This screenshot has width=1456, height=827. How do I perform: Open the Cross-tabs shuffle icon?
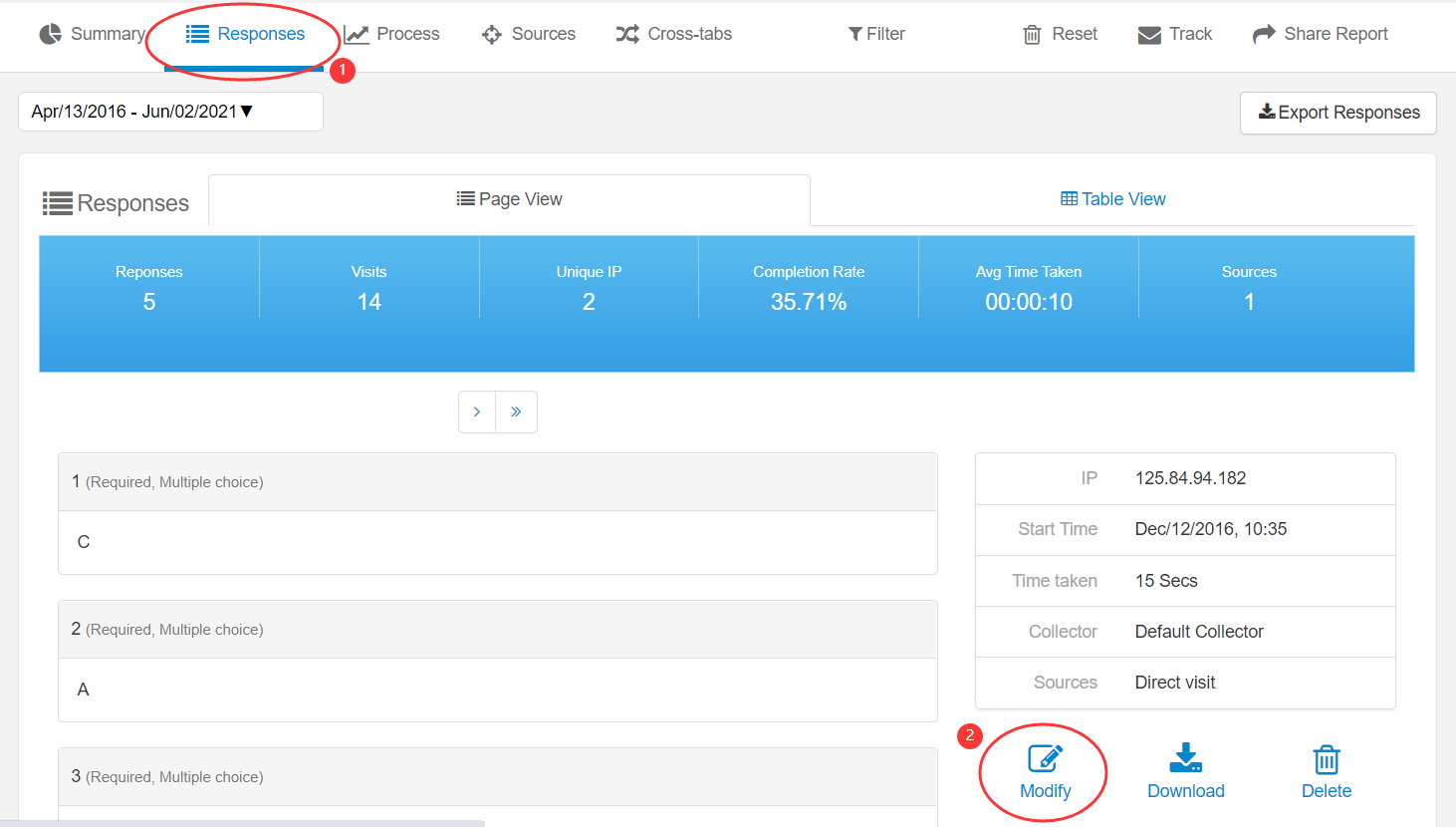(627, 34)
